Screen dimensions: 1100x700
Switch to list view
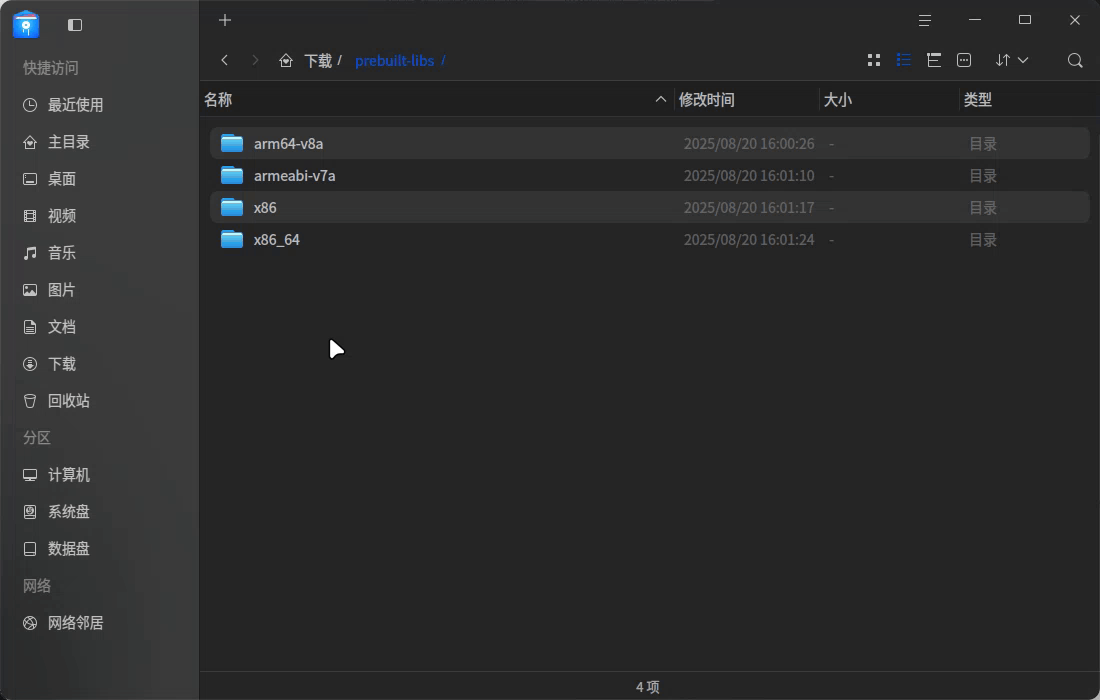click(904, 60)
